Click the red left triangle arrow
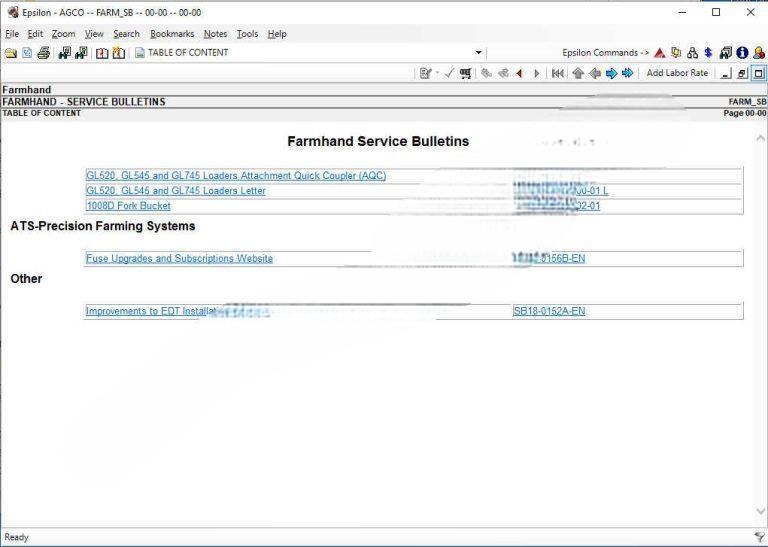Image resolution: width=768 pixels, height=547 pixels. (519, 73)
